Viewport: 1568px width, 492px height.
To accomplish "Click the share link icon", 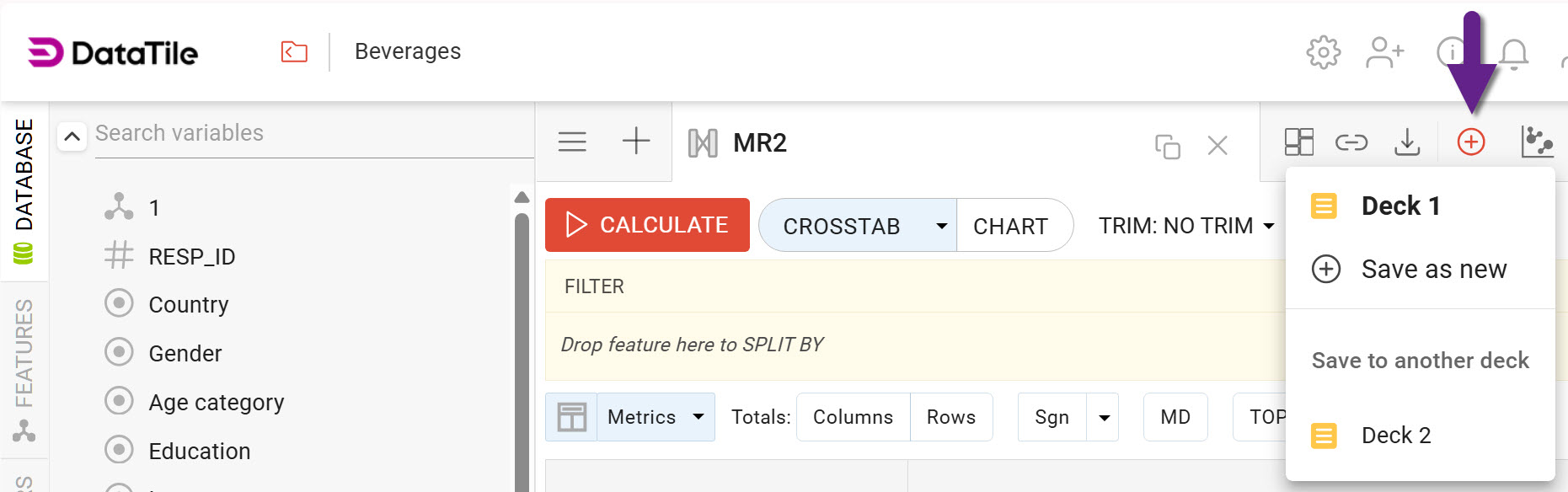I will [1351, 142].
